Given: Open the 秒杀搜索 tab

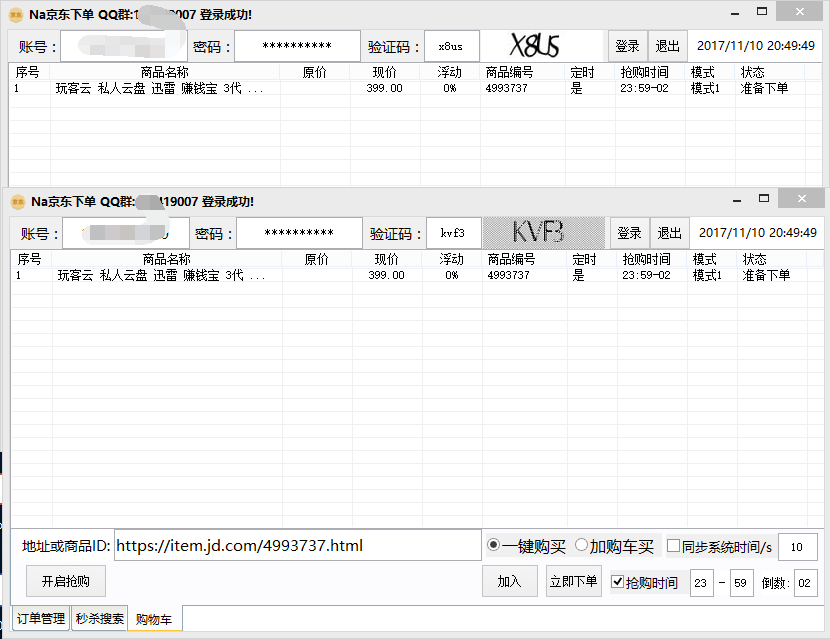Looking at the screenshot, I should tap(100, 618).
